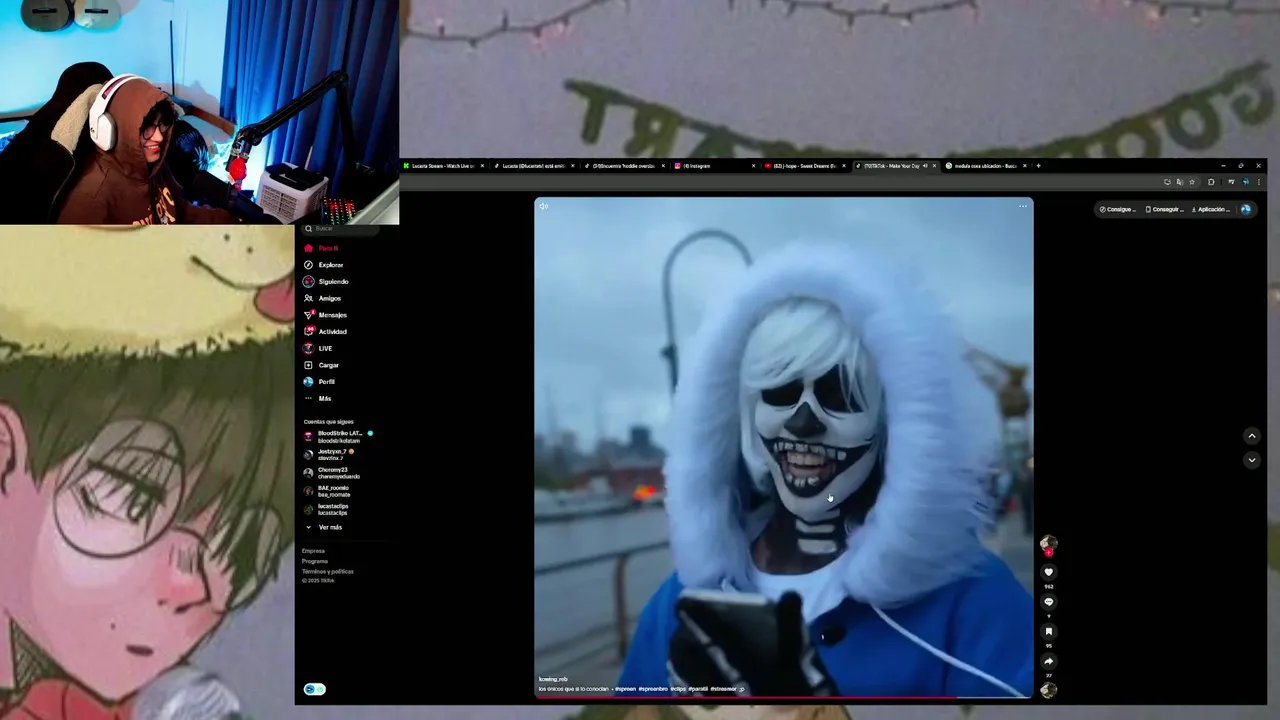Close the Instagram browser tab
Screen dimensions: 1280x720
tap(753, 166)
